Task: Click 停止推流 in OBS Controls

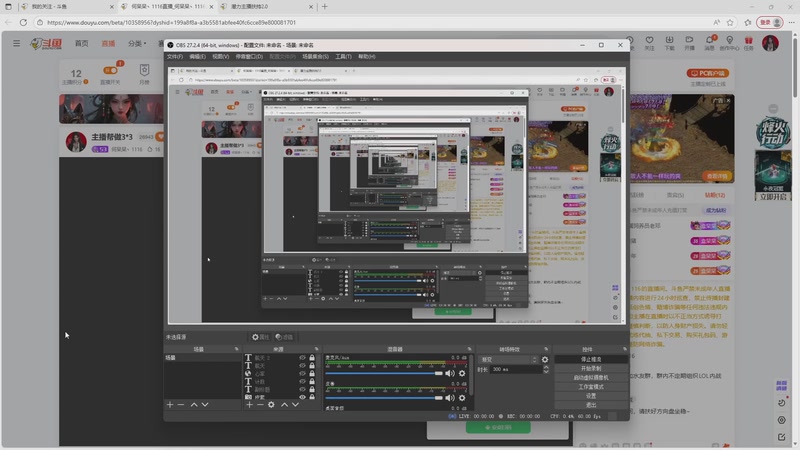Action: point(591,359)
